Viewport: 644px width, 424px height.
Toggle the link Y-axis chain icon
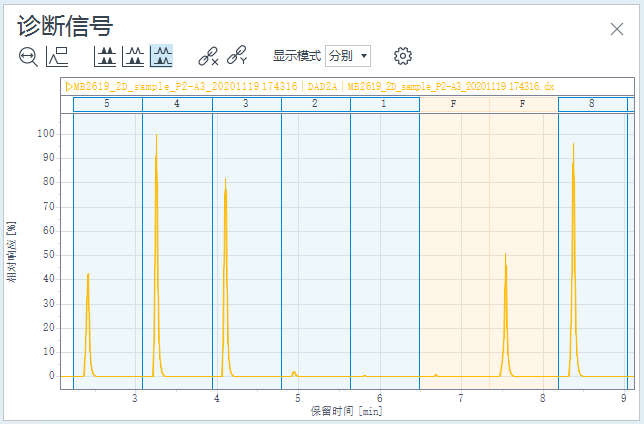tap(237, 55)
